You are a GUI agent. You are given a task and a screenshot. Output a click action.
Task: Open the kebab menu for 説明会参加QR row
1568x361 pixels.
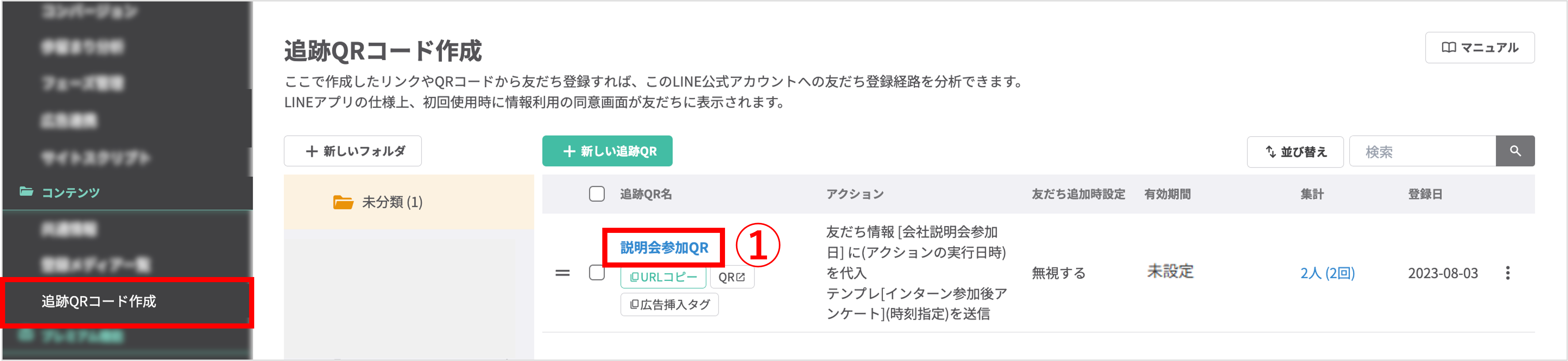coord(1508,273)
